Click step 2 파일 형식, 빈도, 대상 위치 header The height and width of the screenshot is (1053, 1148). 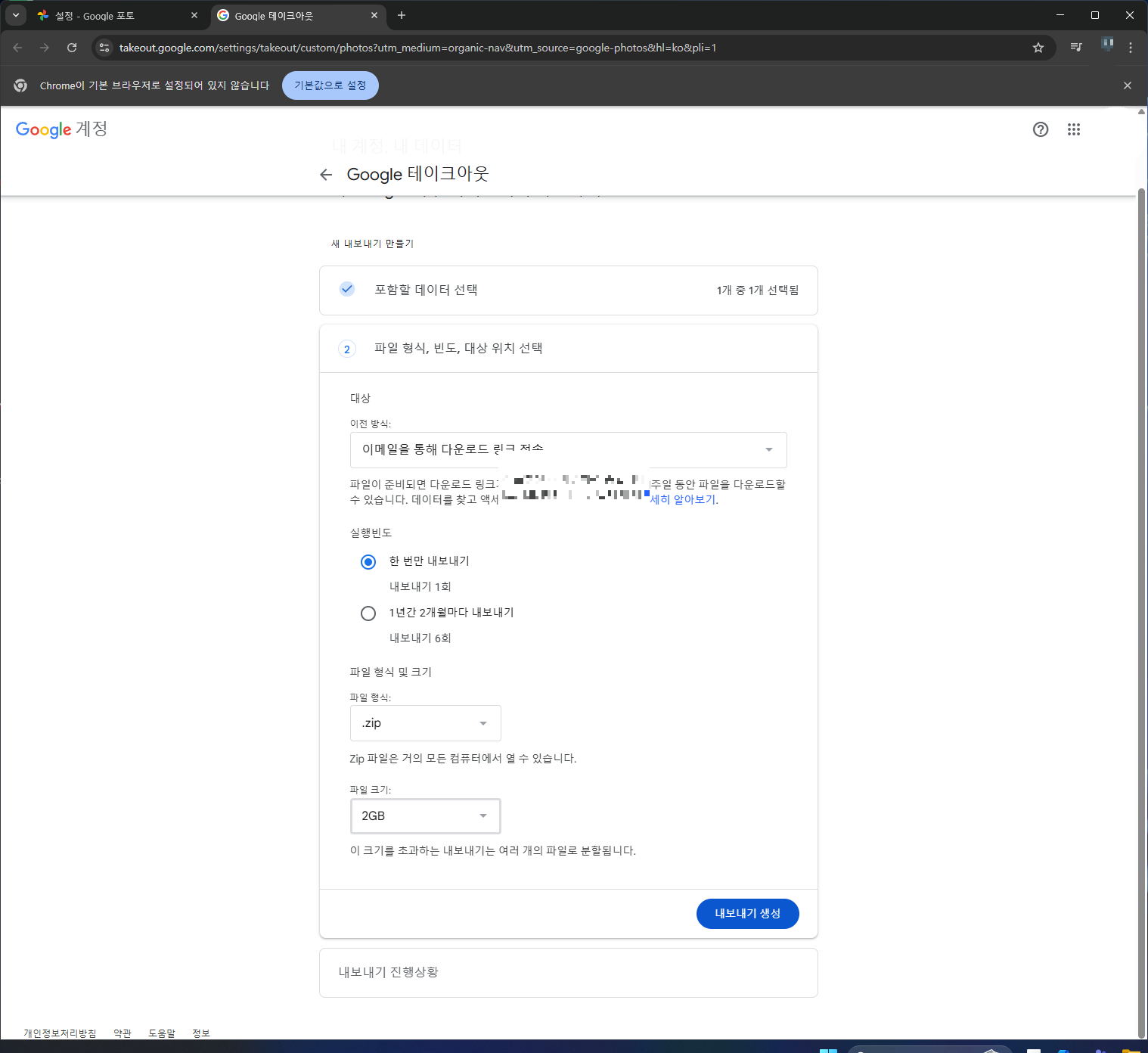click(x=569, y=349)
